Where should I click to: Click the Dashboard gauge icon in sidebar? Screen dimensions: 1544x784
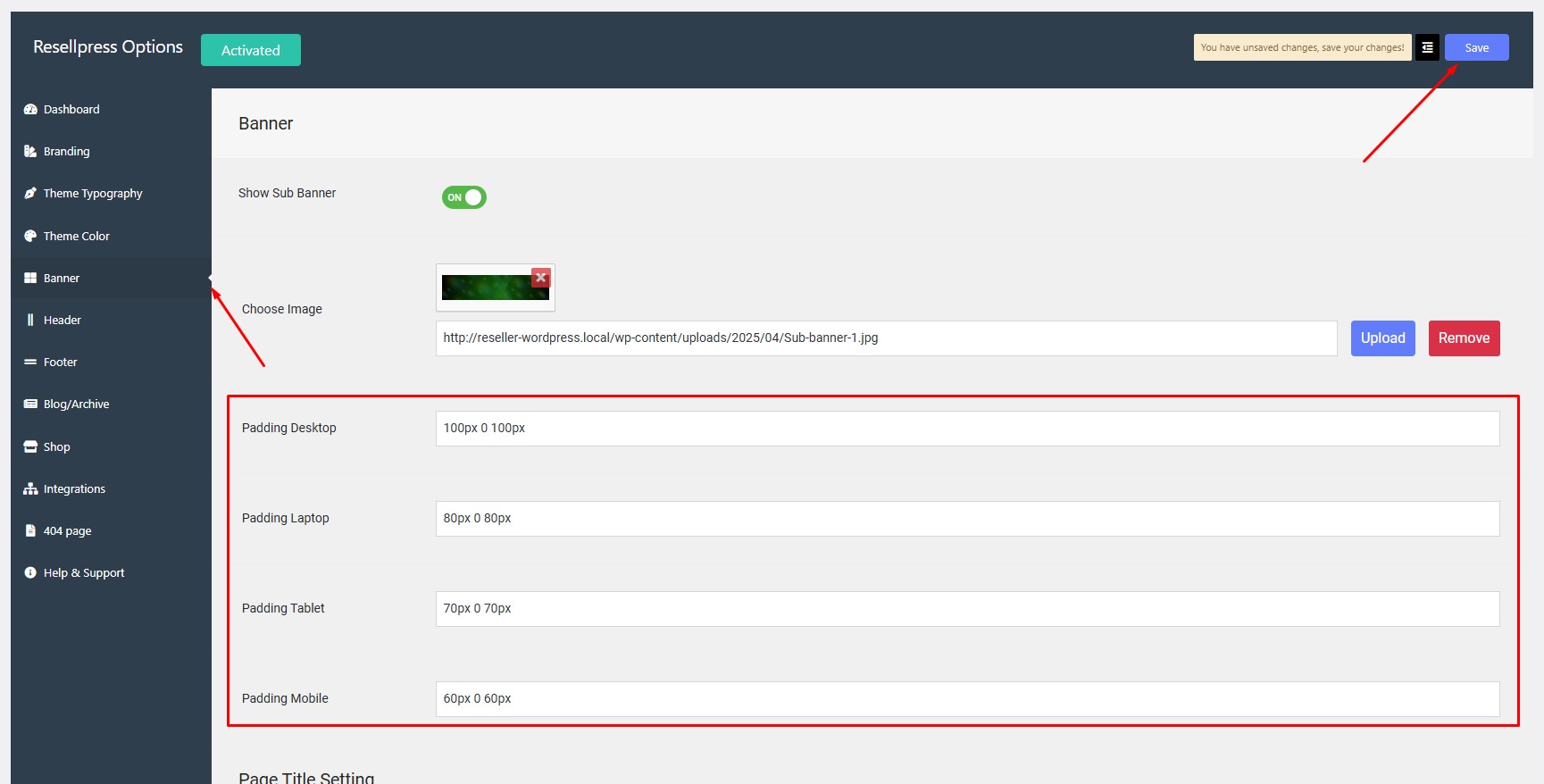[30, 110]
